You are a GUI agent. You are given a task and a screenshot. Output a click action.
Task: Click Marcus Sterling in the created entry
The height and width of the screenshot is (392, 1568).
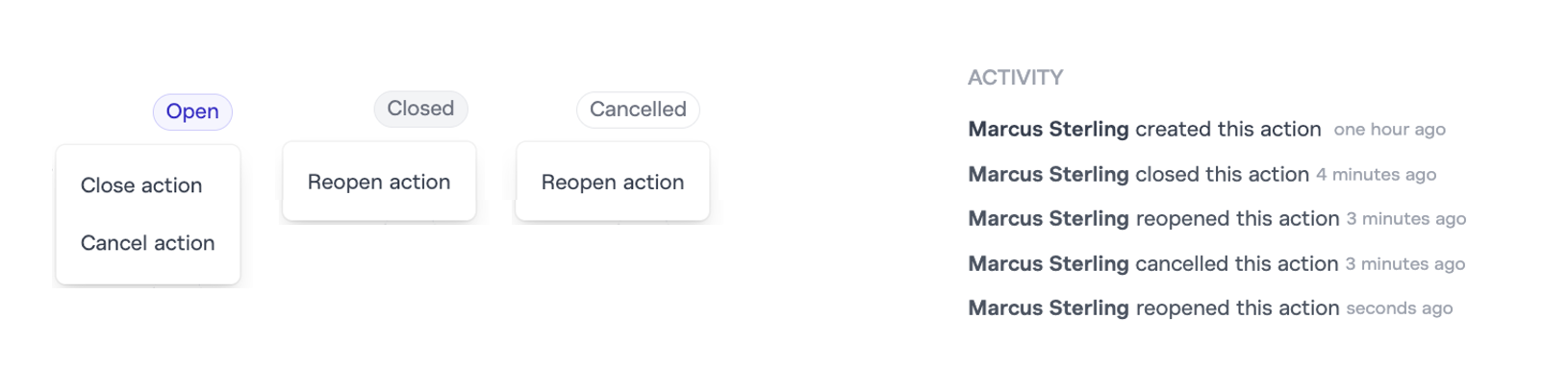tap(1048, 129)
